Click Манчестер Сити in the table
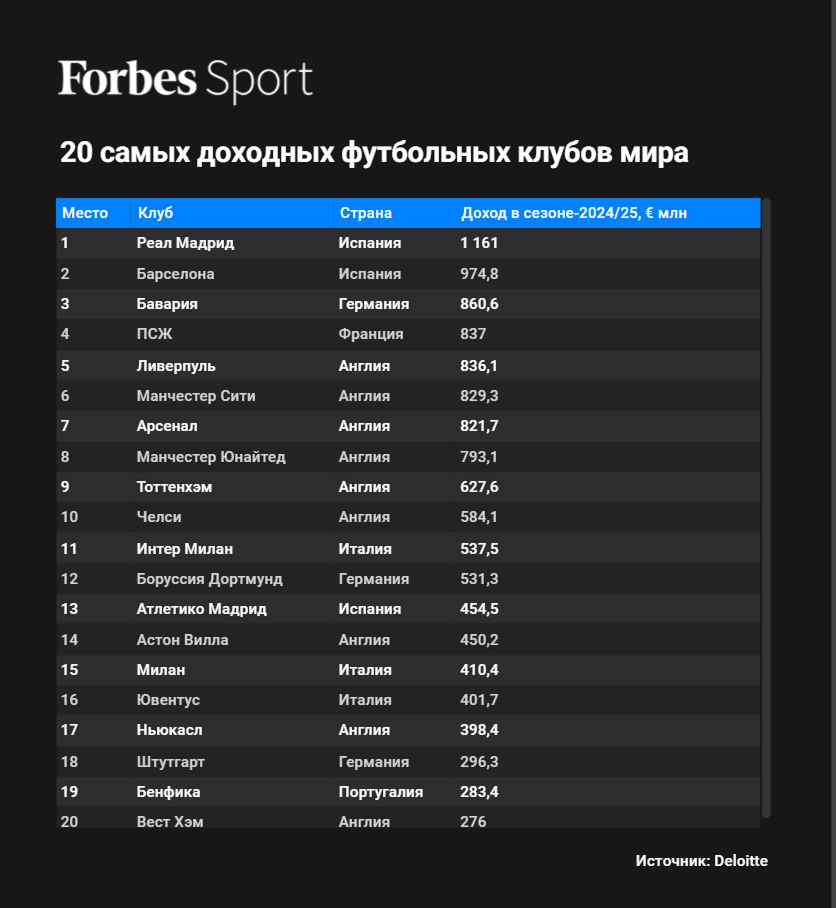Image resolution: width=836 pixels, height=908 pixels. pyautogui.click(x=196, y=396)
